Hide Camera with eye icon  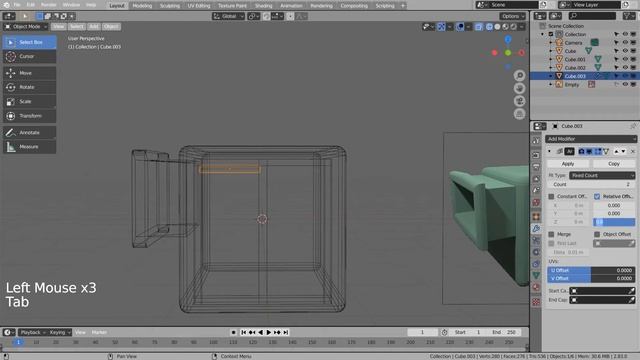(625, 42)
